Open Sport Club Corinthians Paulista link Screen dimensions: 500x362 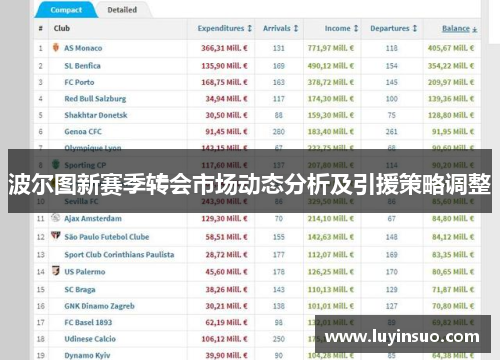[x=119, y=255]
